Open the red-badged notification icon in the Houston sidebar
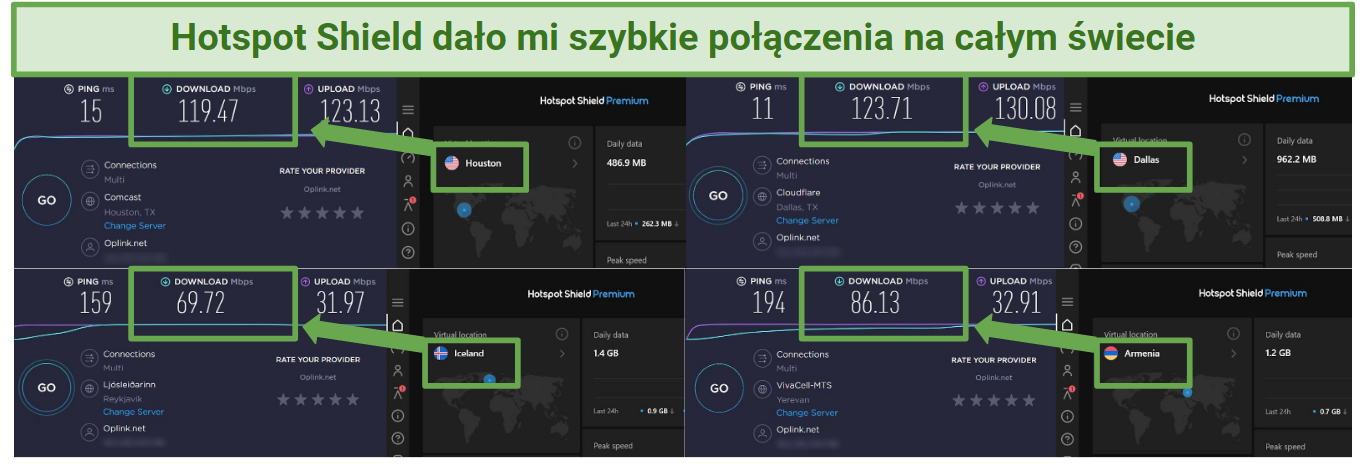This screenshot has height=467, width=1366. point(408,205)
